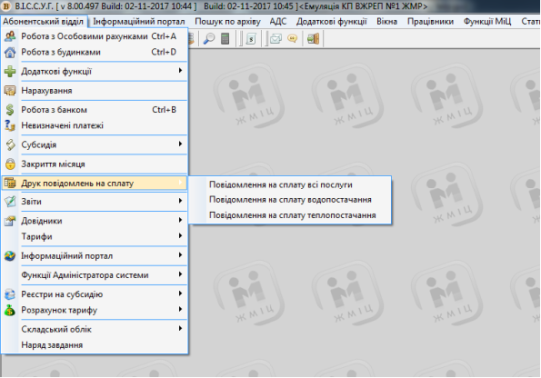Click the dollar icon for Робота з банком
This screenshot has height=378, width=541.
pos(10,110)
